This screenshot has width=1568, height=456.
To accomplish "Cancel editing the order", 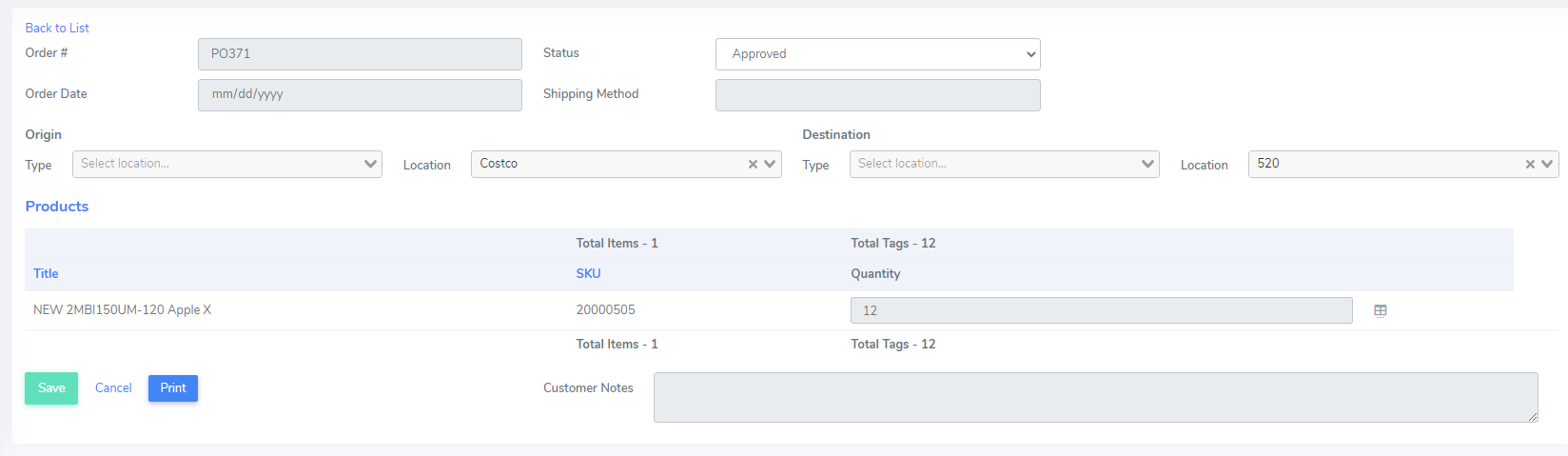I will (113, 388).
